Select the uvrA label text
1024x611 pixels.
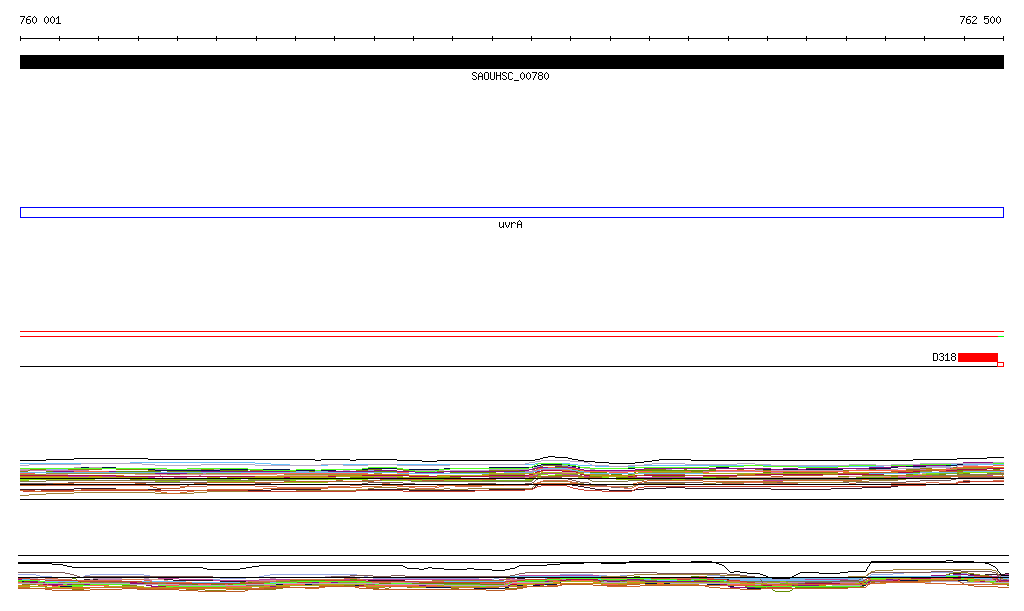510,225
